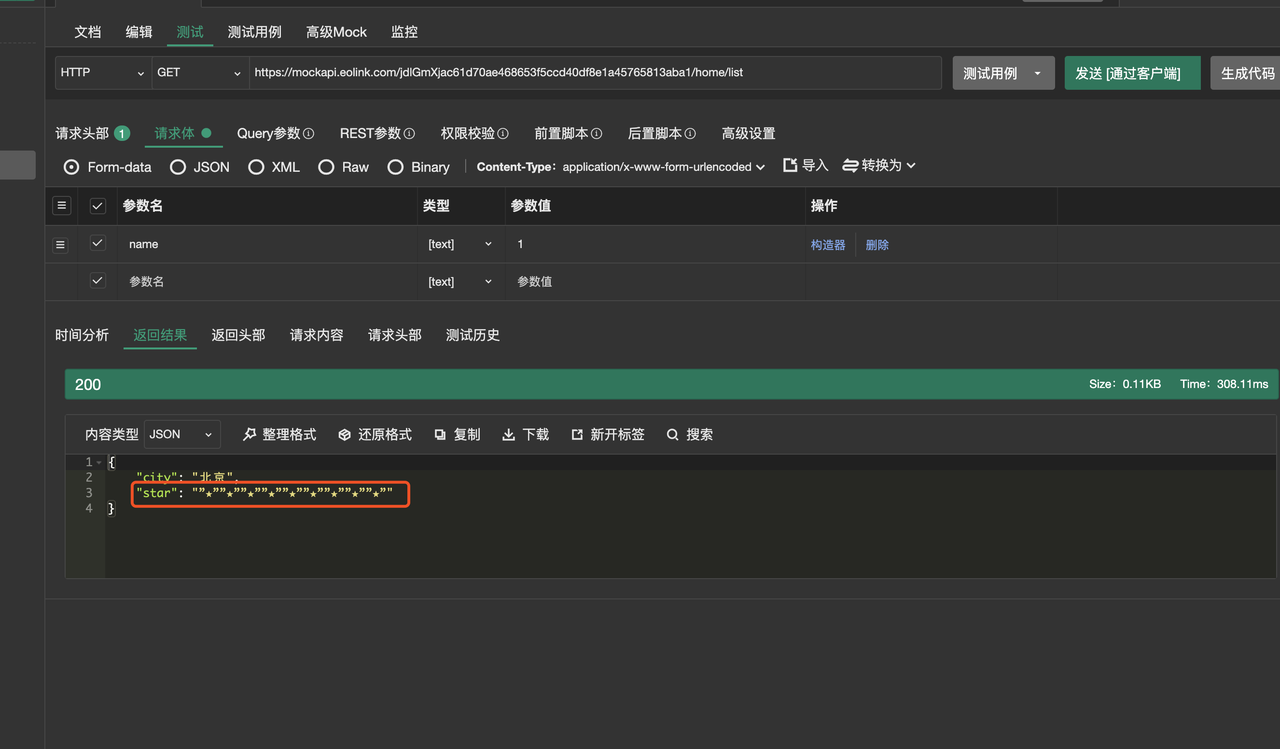Click the name parameter value field

pos(655,244)
